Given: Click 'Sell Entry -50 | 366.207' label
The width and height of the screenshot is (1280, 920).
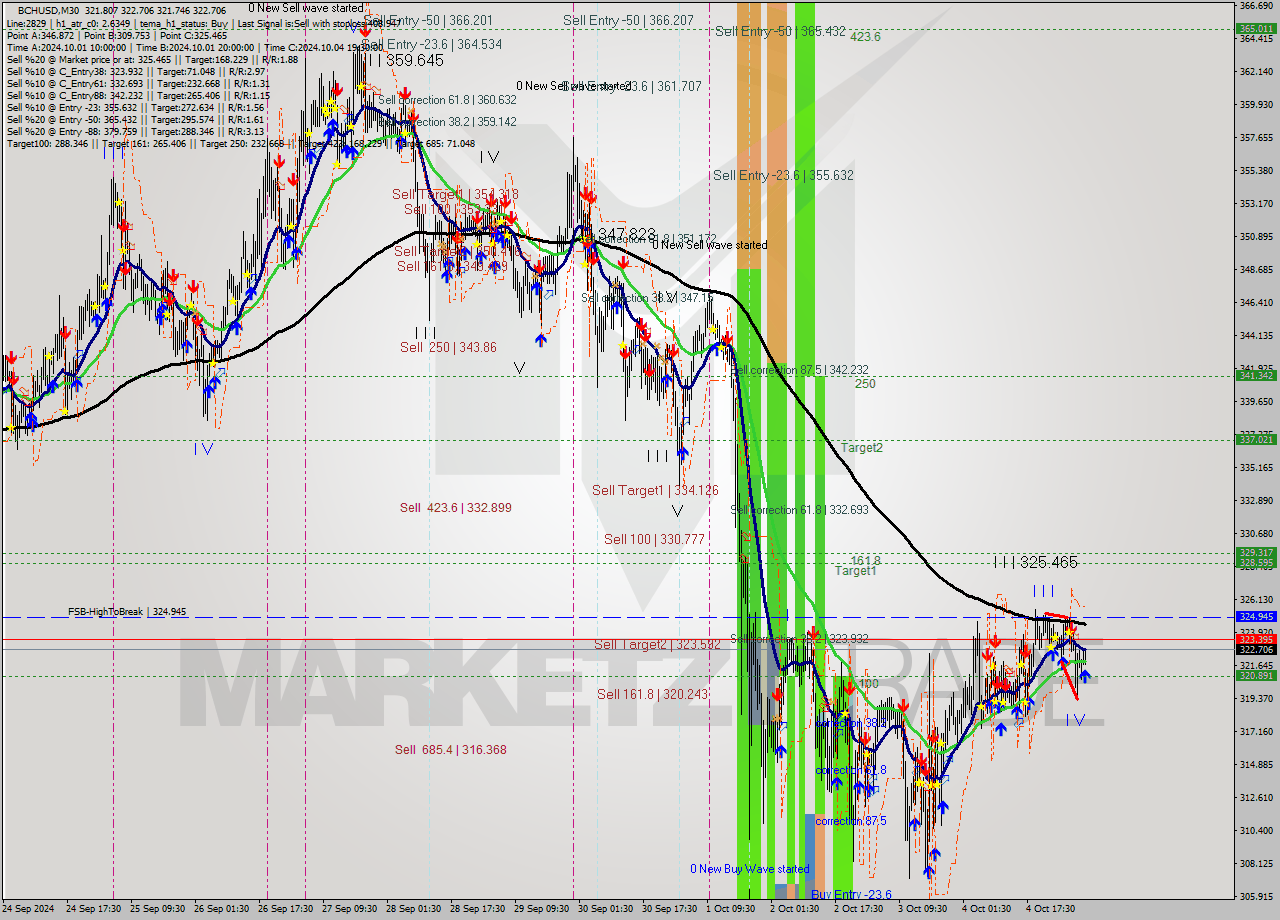Looking at the screenshot, I should (628, 20).
